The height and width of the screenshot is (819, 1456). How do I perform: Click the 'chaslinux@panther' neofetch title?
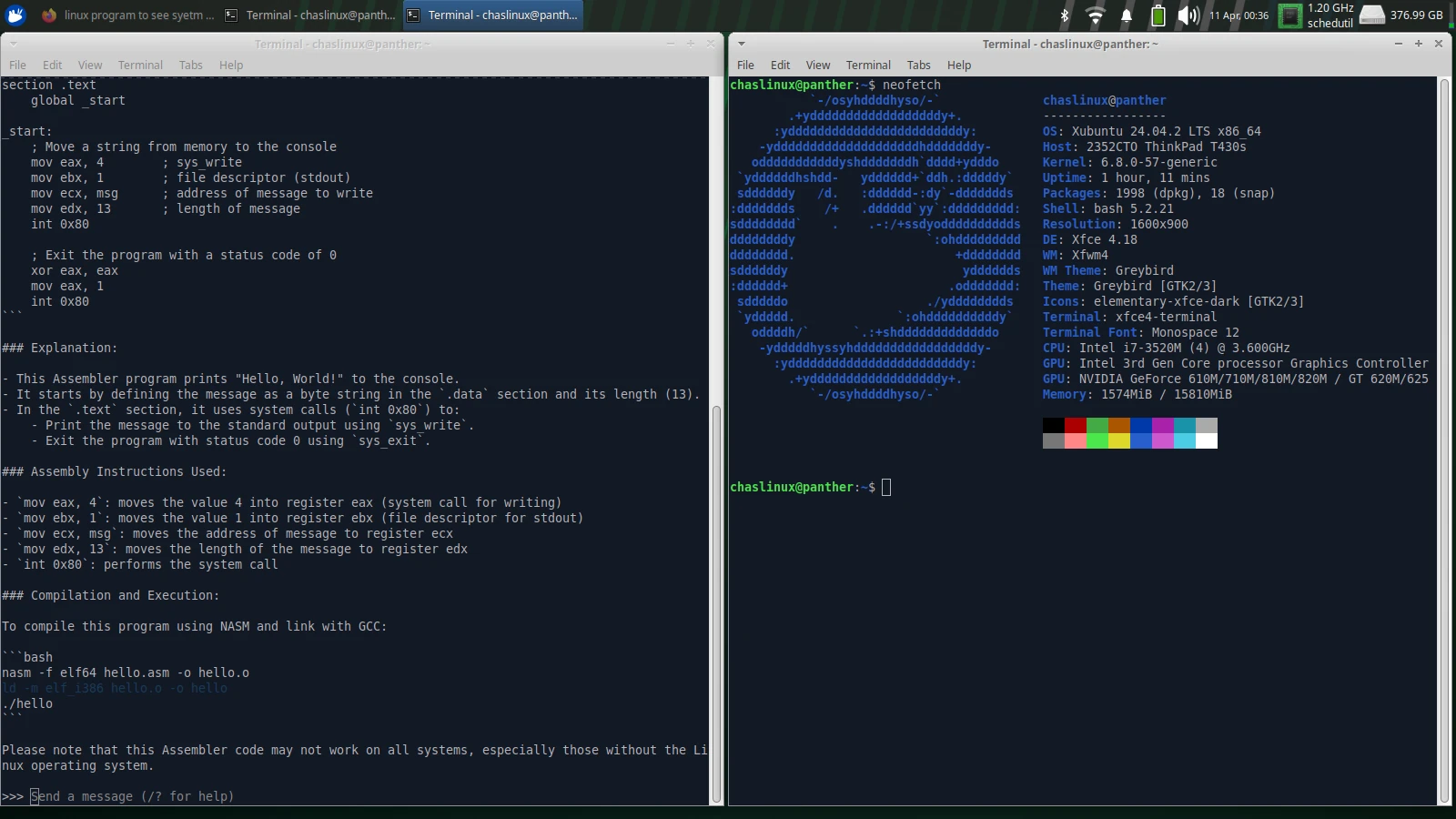[x=1105, y=100]
